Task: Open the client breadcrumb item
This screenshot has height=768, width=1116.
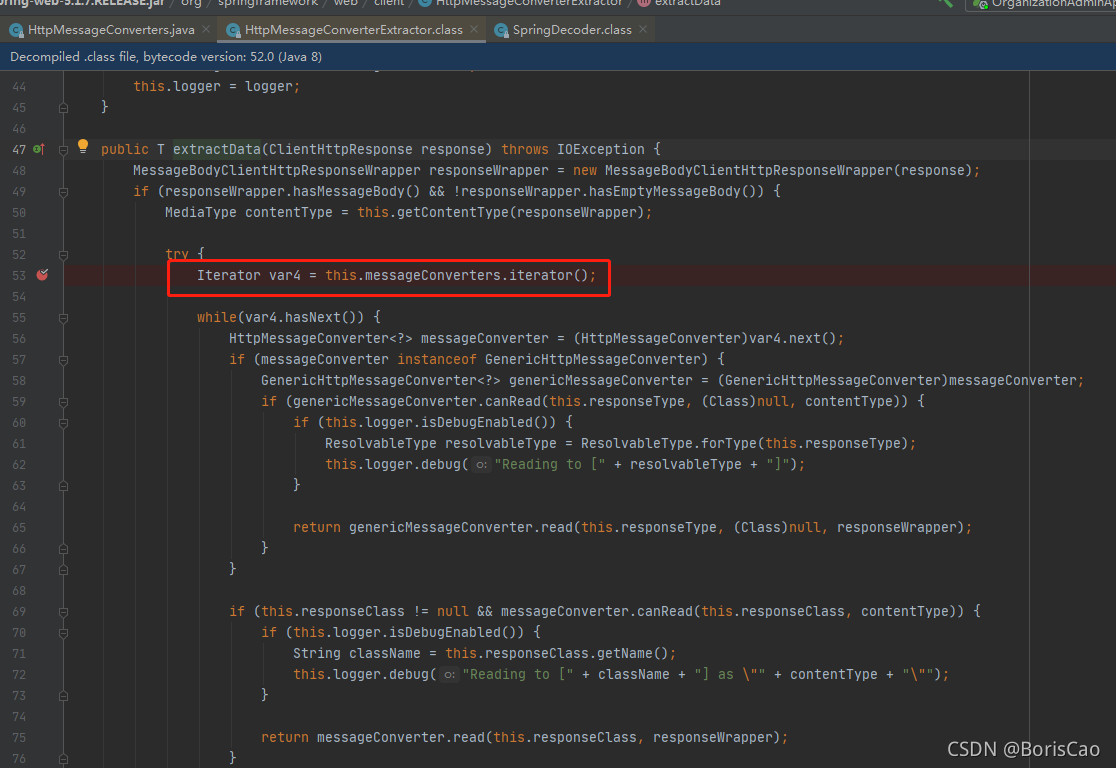Action: 388,4
